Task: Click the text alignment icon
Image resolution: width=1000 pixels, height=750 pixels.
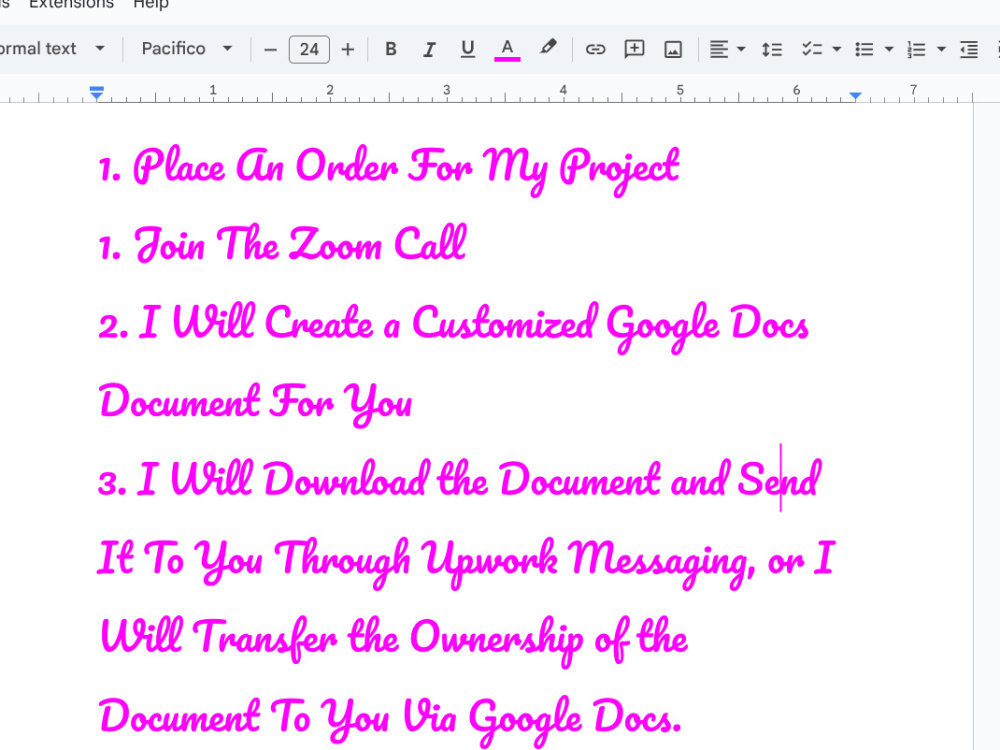Action: [719, 49]
